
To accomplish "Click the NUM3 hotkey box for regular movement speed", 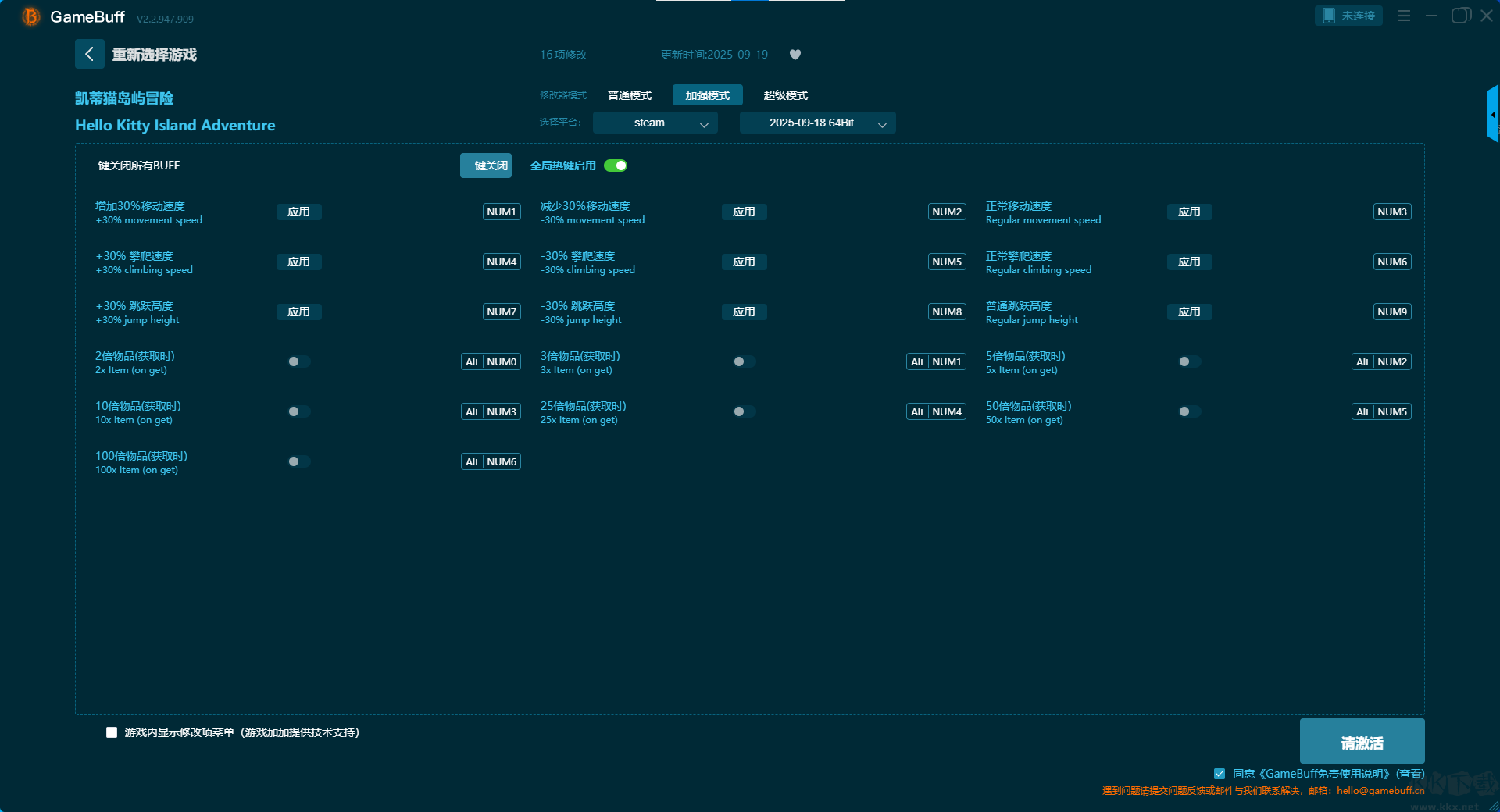I will click(1392, 212).
